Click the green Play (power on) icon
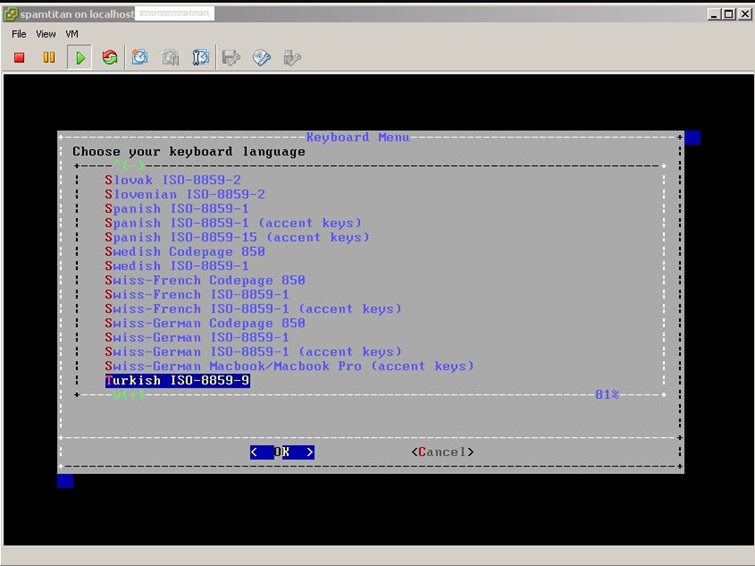Viewport: 755px width, 566px height. pos(80,58)
